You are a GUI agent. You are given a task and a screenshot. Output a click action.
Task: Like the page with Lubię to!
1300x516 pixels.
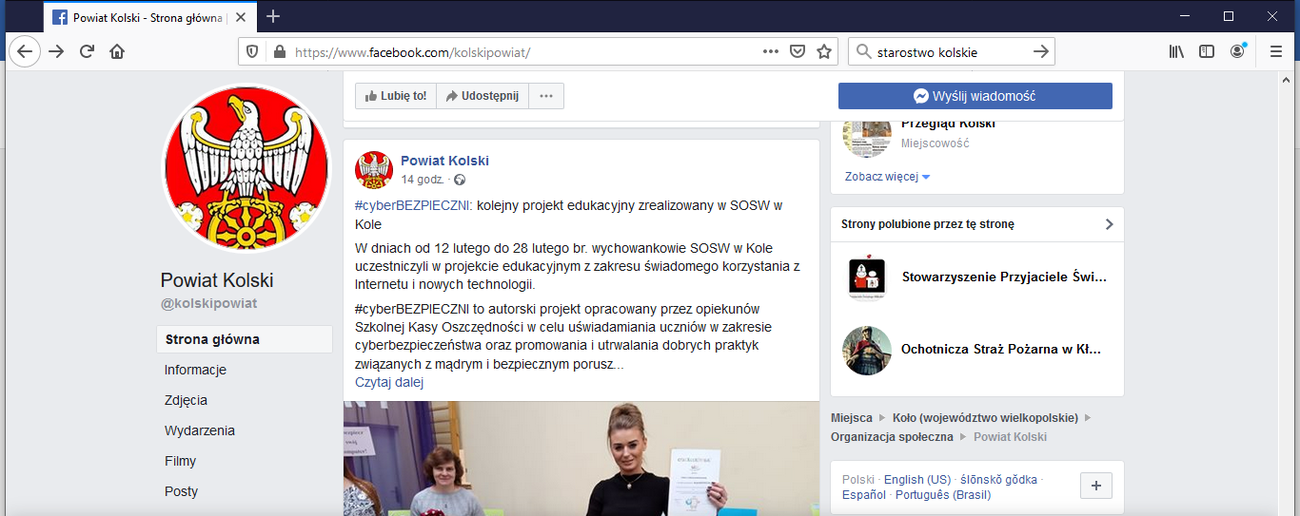396,96
